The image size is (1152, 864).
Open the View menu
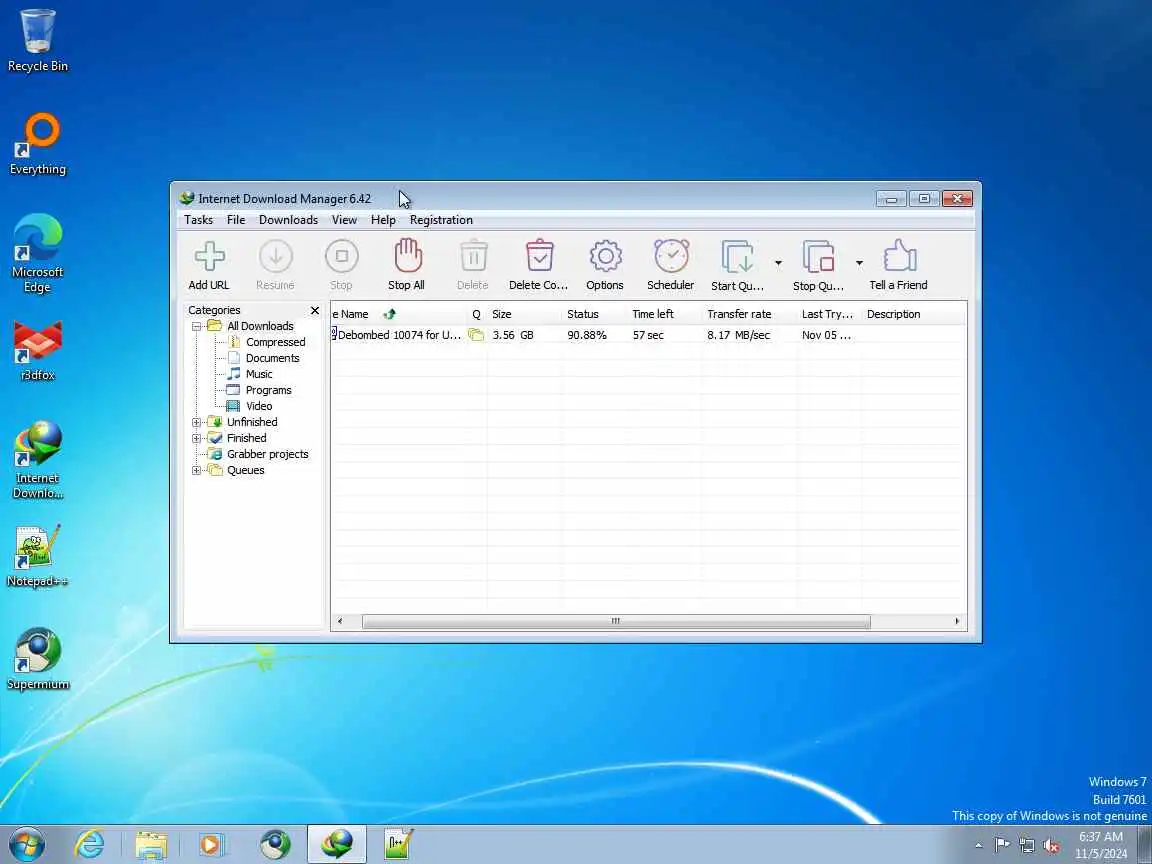click(344, 220)
